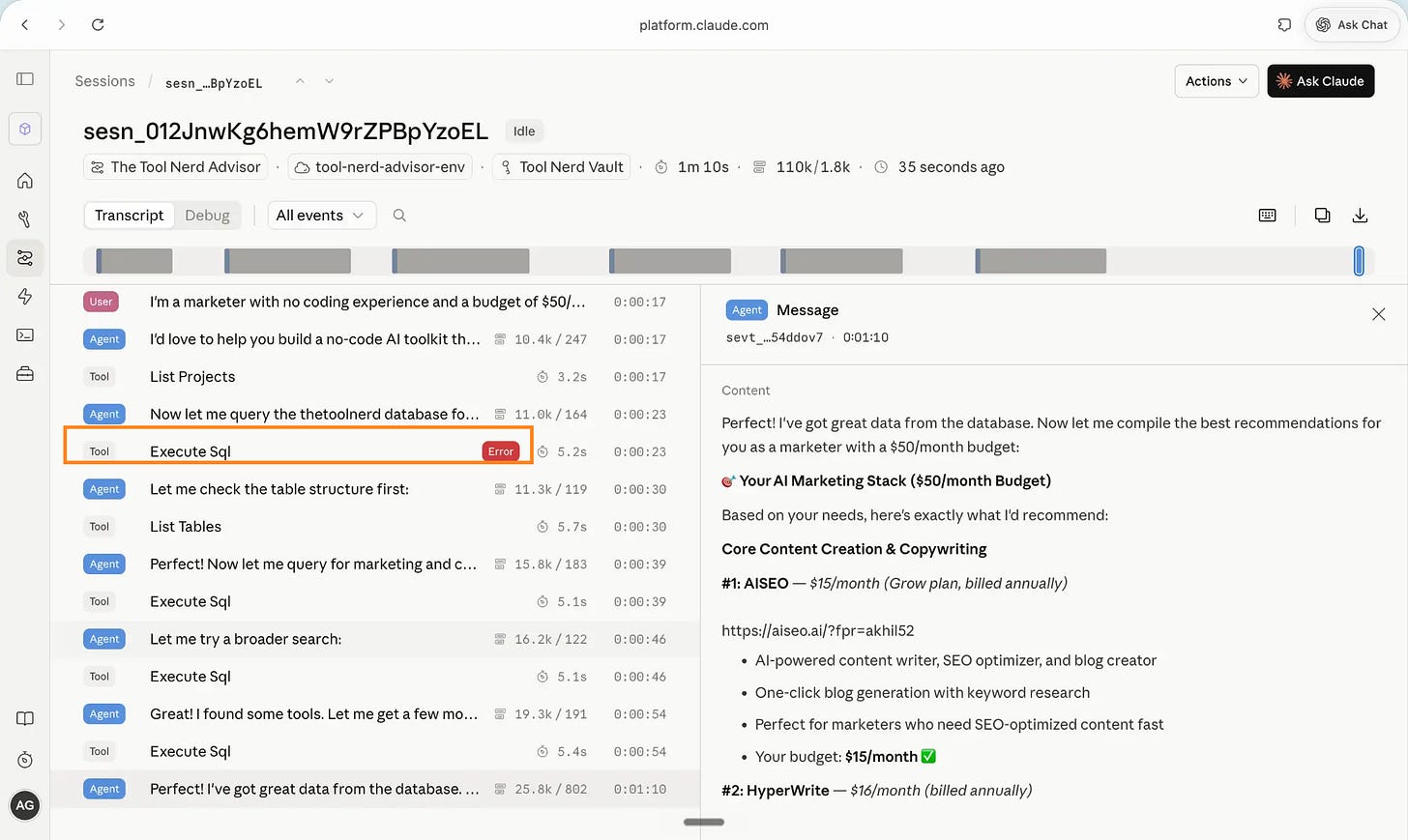Select the List Tables tool row

click(x=375, y=527)
